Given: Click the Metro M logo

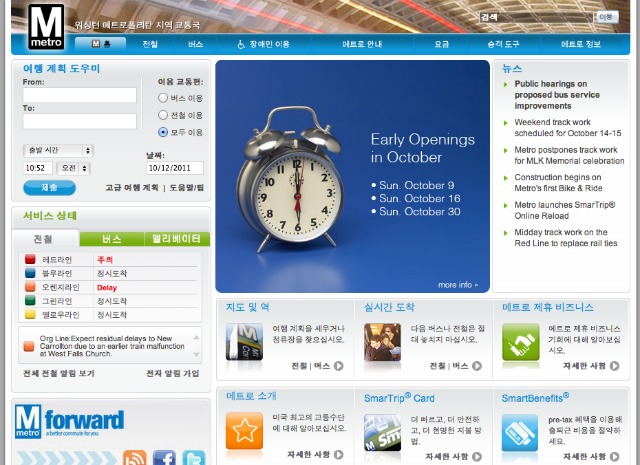Looking at the screenshot, I should coord(46,27).
